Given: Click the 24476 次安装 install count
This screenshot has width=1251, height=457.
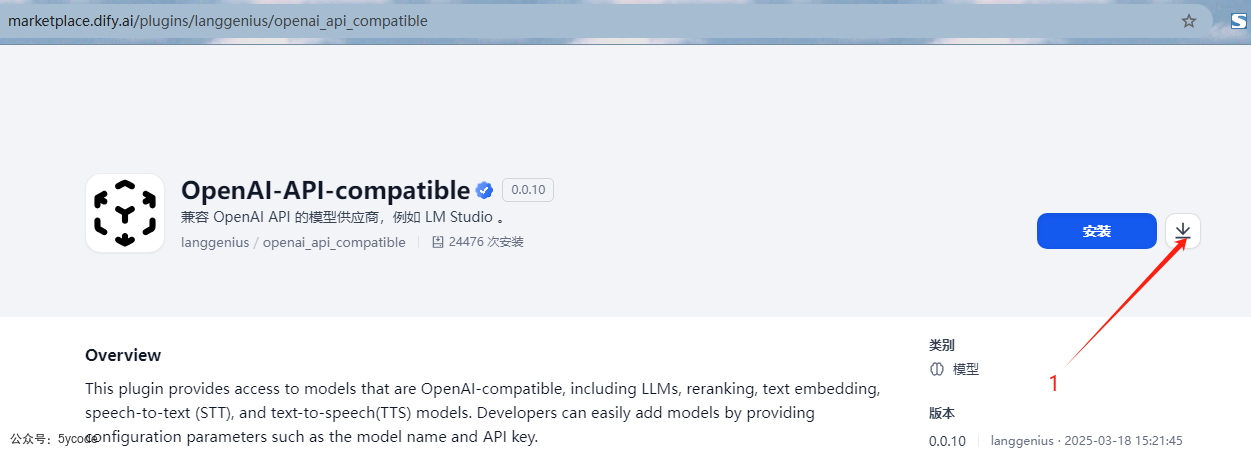Looking at the screenshot, I should 486,242.
